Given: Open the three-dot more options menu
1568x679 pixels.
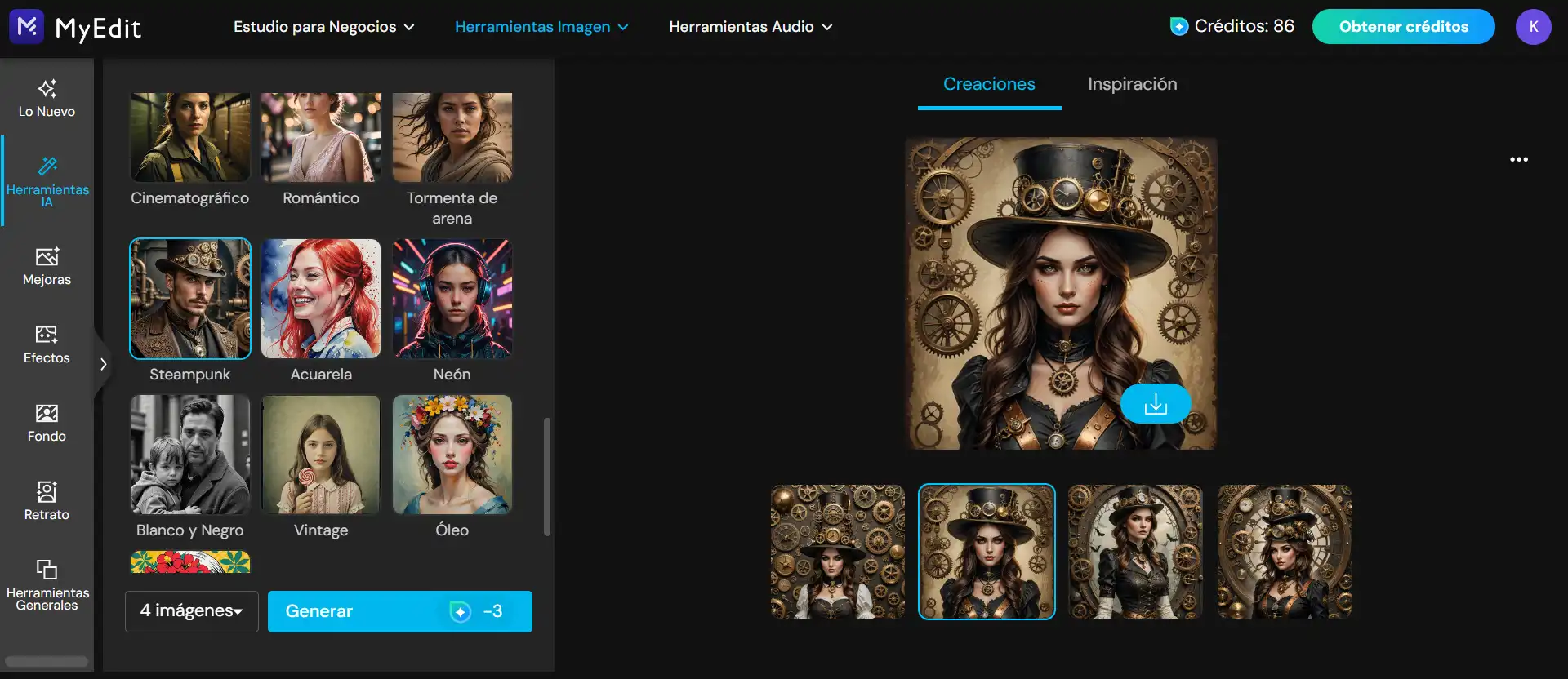Looking at the screenshot, I should click(1518, 160).
